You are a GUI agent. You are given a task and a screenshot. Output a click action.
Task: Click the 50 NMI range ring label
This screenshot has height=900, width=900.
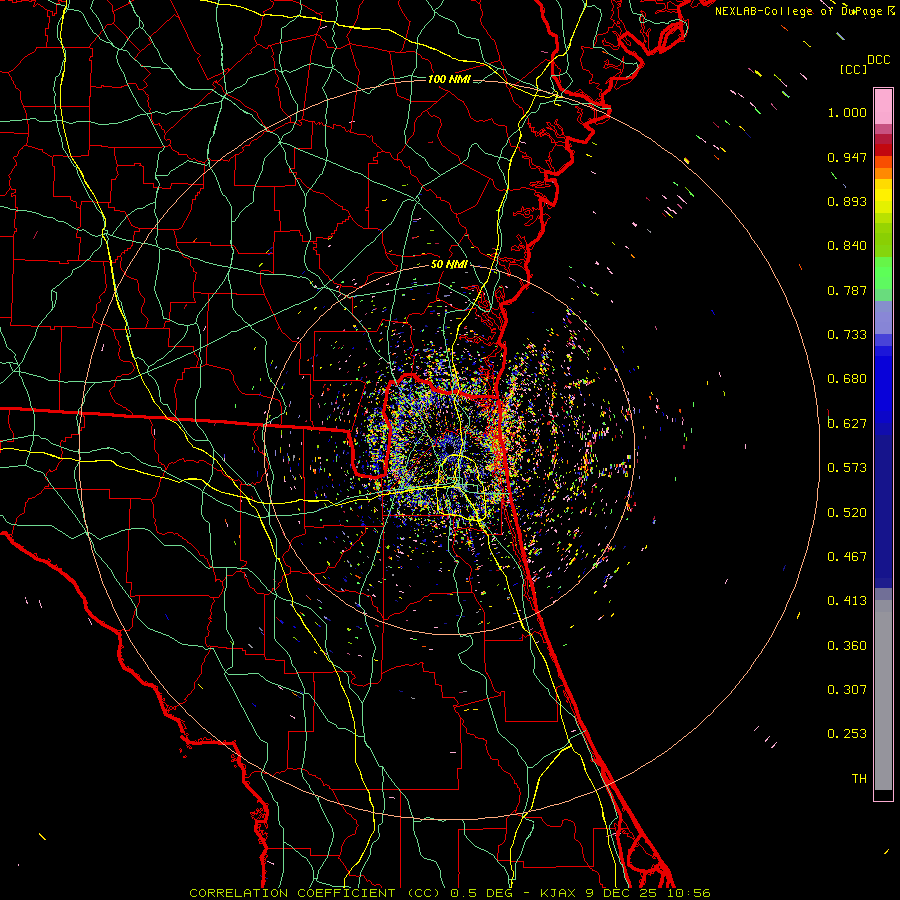point(449,265)
